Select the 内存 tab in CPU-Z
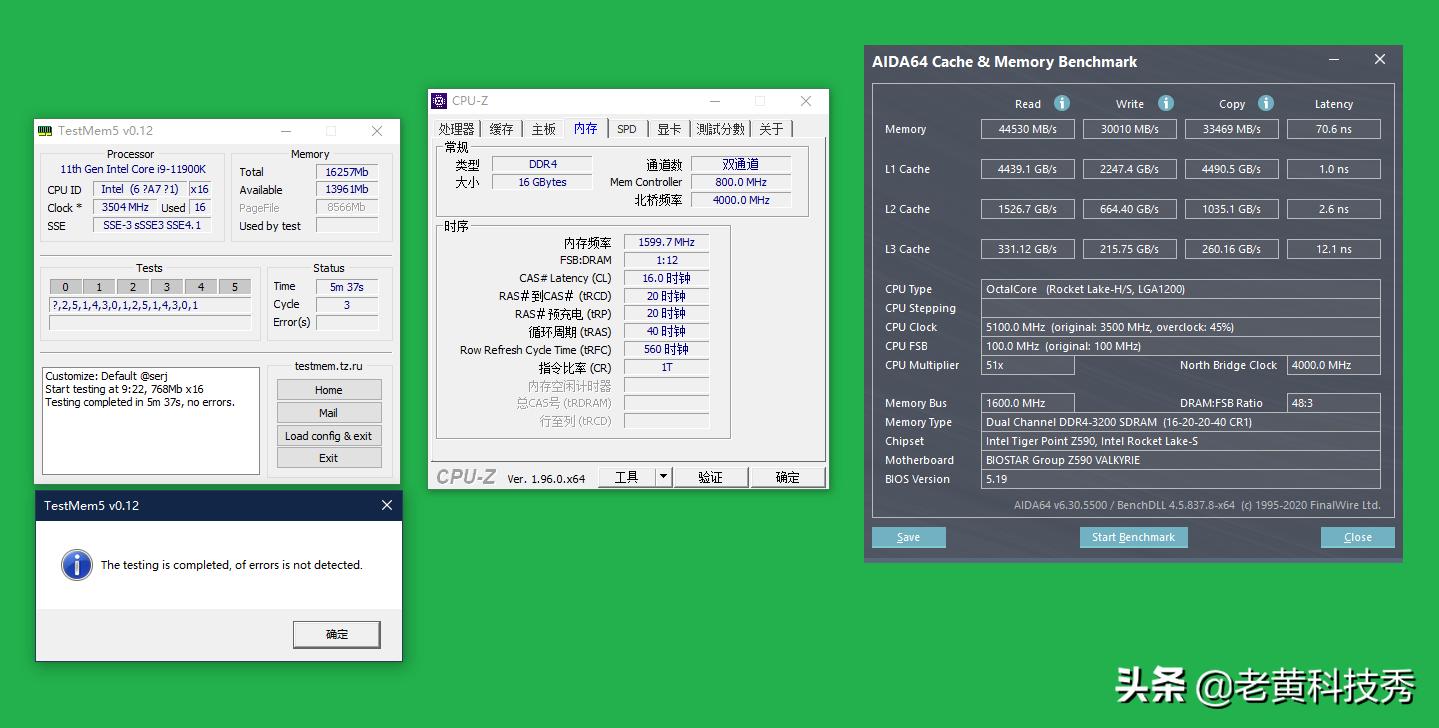 [x=586, y=128]
